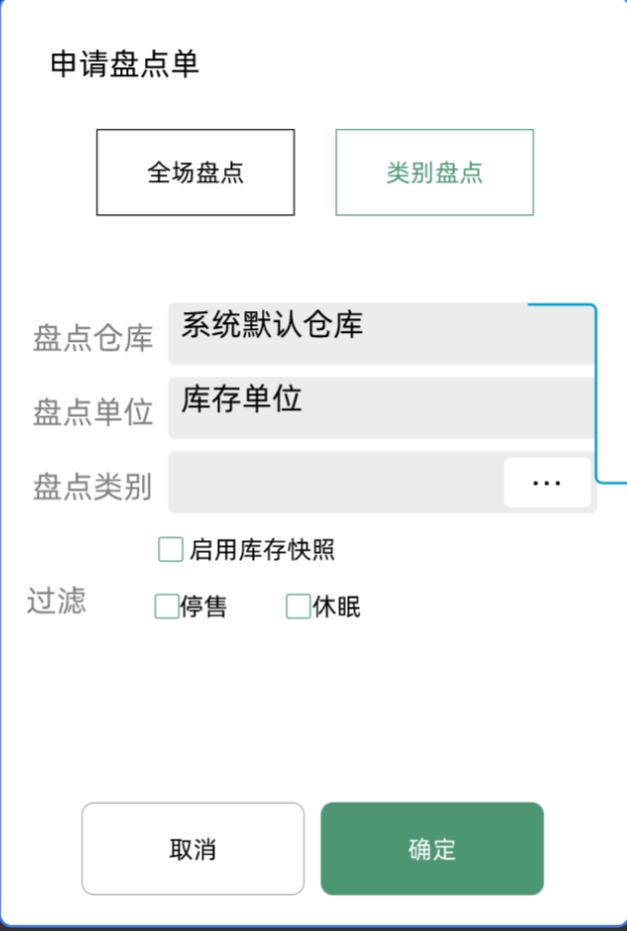627x931 pixels.
Task: Click the 休眠 label text
Action: [336, 607]
